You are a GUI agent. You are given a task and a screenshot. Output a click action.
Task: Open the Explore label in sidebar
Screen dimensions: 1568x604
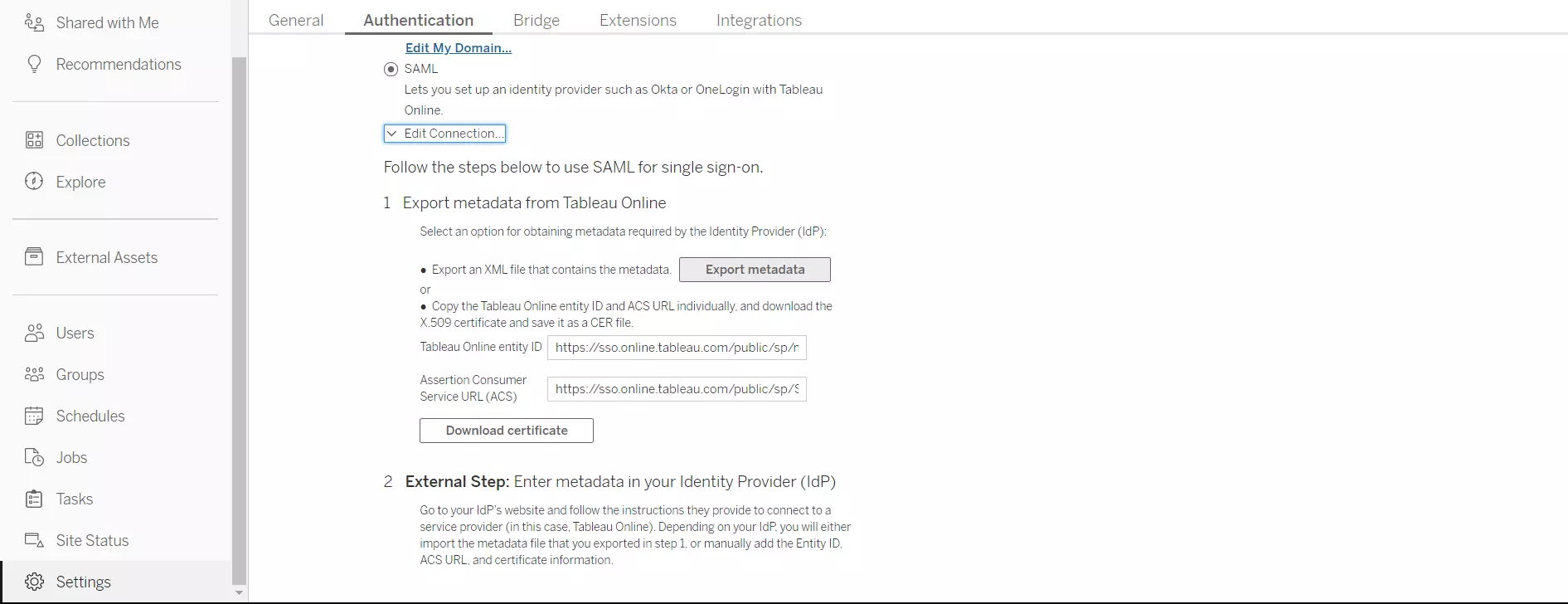(80, 182)
